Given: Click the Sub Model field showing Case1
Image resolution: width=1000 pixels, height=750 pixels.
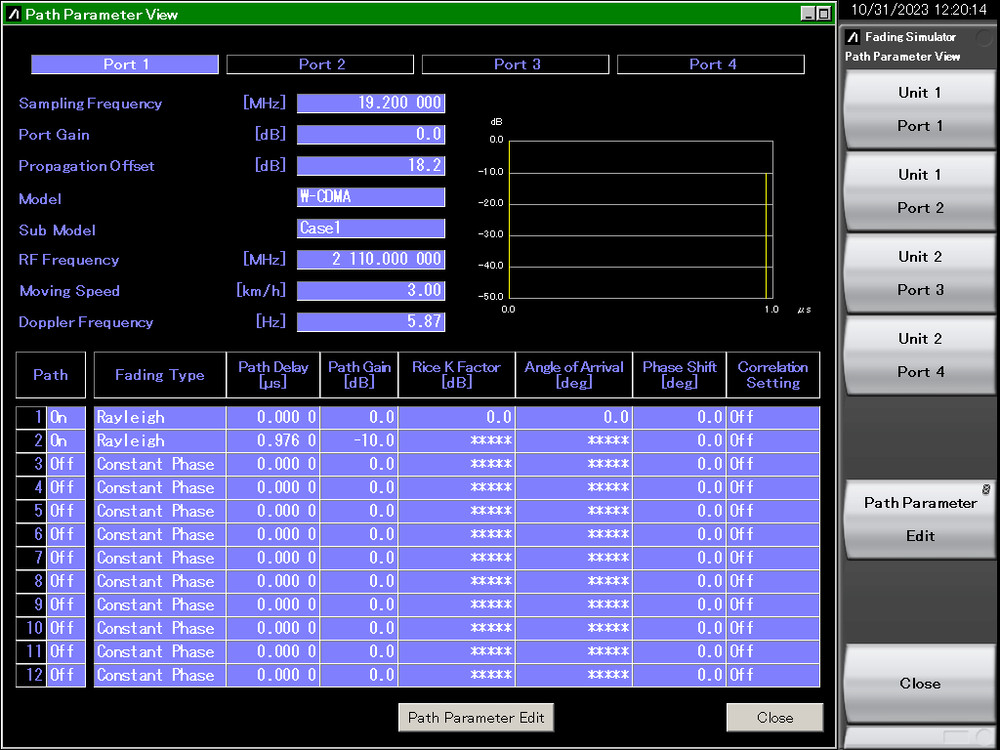Looking at the screenshot, I should point(371,228).
